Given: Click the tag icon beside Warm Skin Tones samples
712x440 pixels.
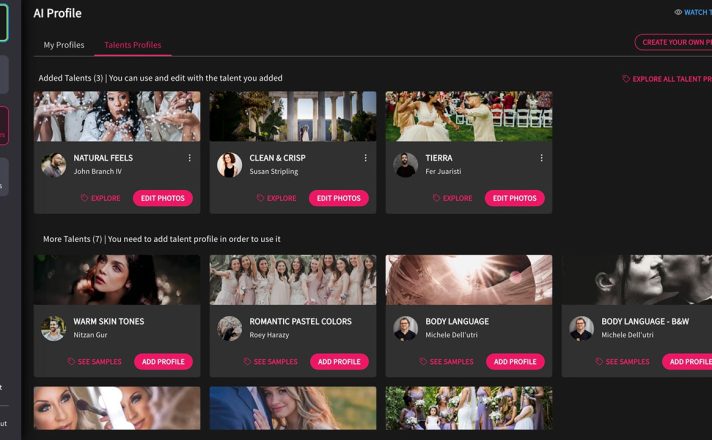Looking at the screenshot, I should pos(71,361).
